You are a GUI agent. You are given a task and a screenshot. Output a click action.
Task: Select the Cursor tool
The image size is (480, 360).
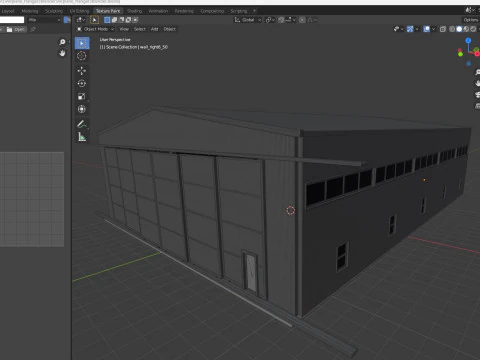tap(82, 56)
